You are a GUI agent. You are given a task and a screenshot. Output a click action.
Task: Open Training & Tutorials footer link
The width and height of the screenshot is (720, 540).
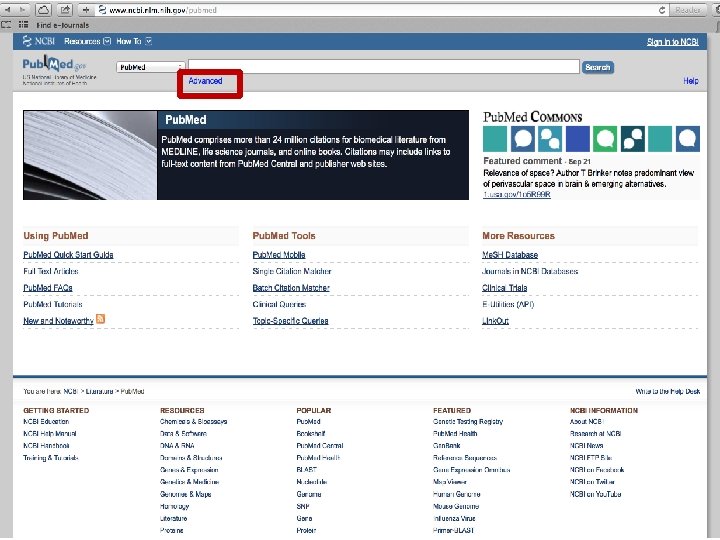coord(51,457)
